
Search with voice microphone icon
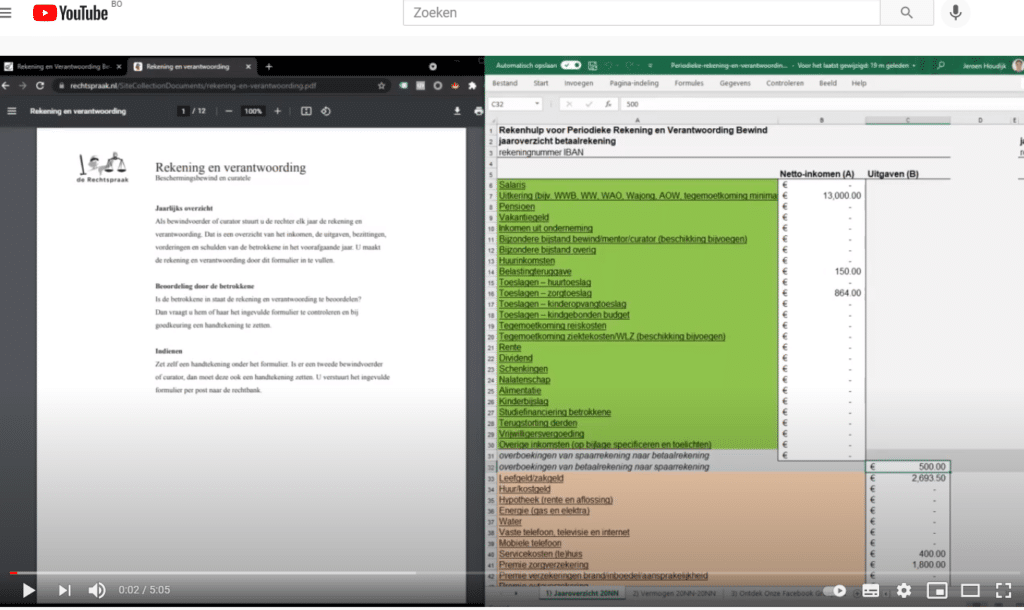(955, 12)
